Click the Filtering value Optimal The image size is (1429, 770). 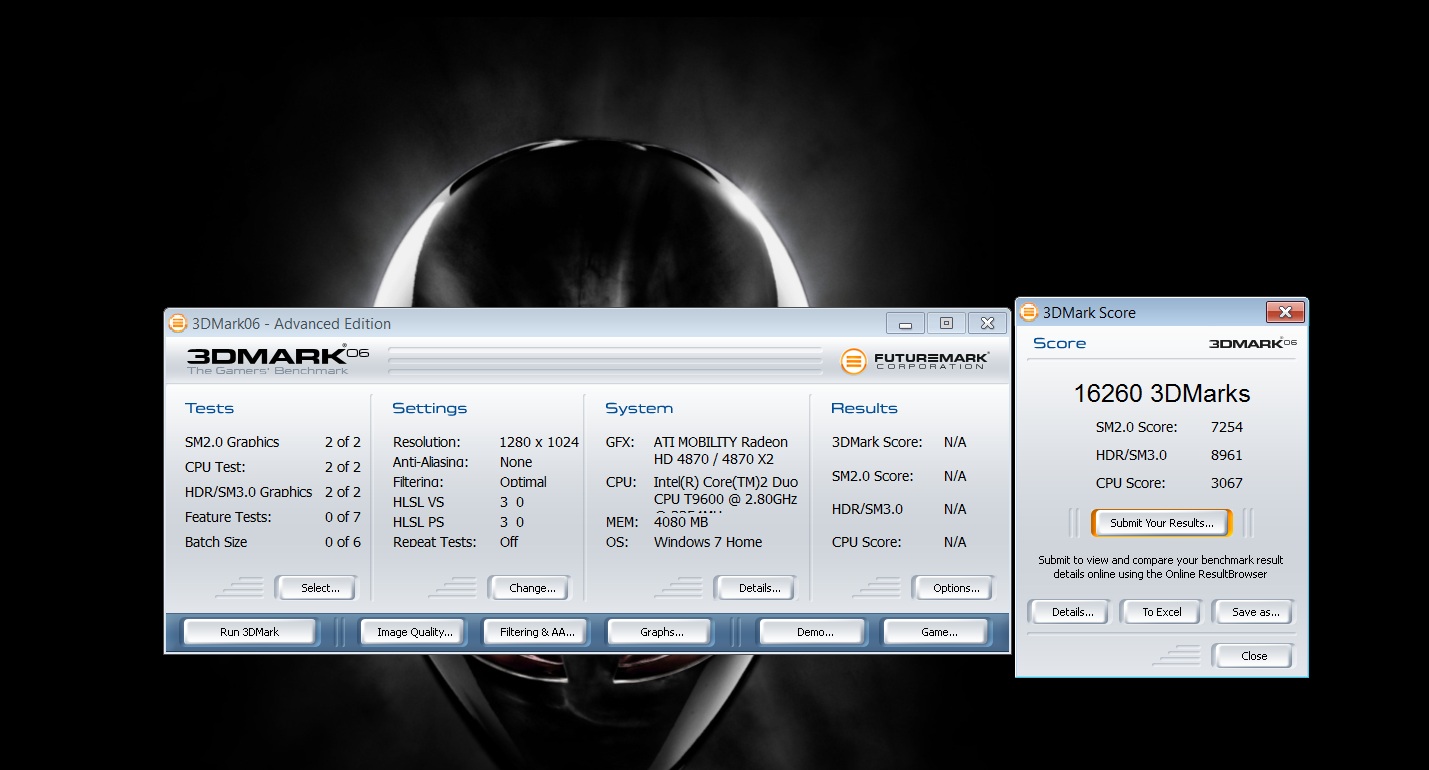tap(523, 482)
